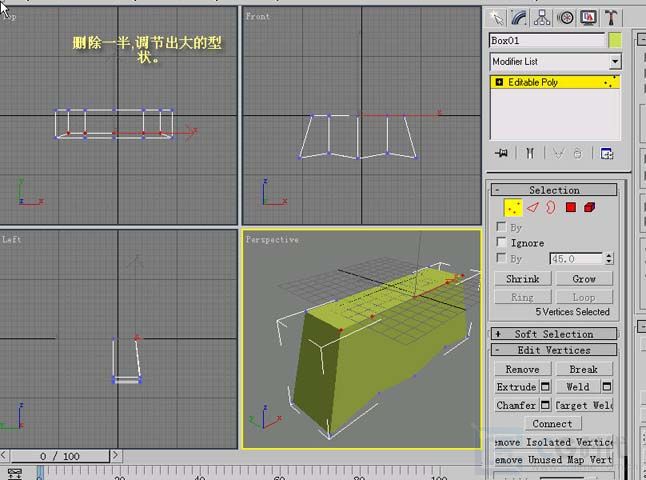Click the Connect button
646x480 pixels.
552,424
